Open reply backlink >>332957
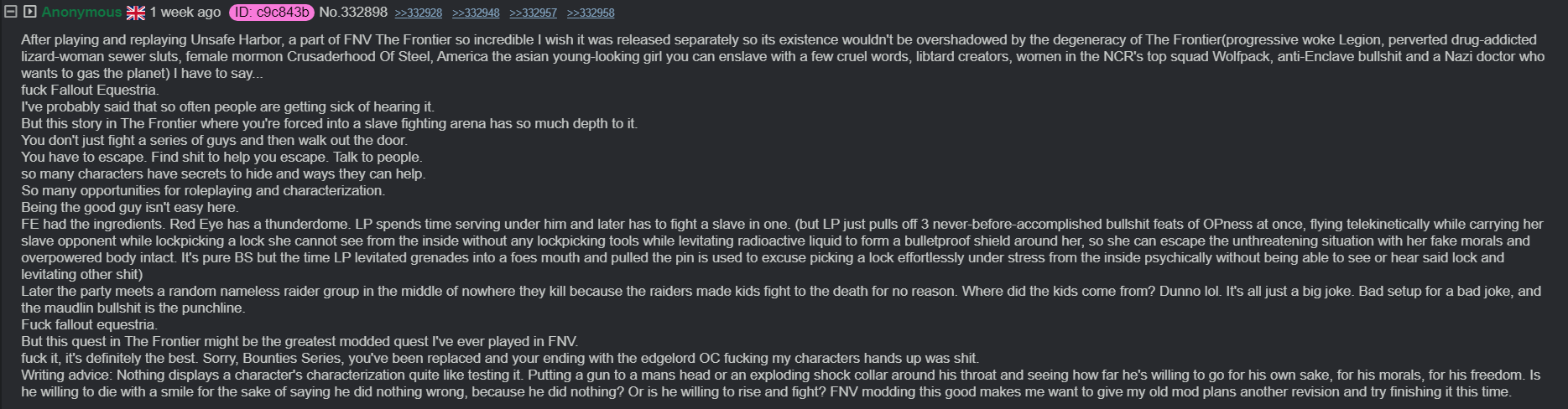 (x=533, y=13)
